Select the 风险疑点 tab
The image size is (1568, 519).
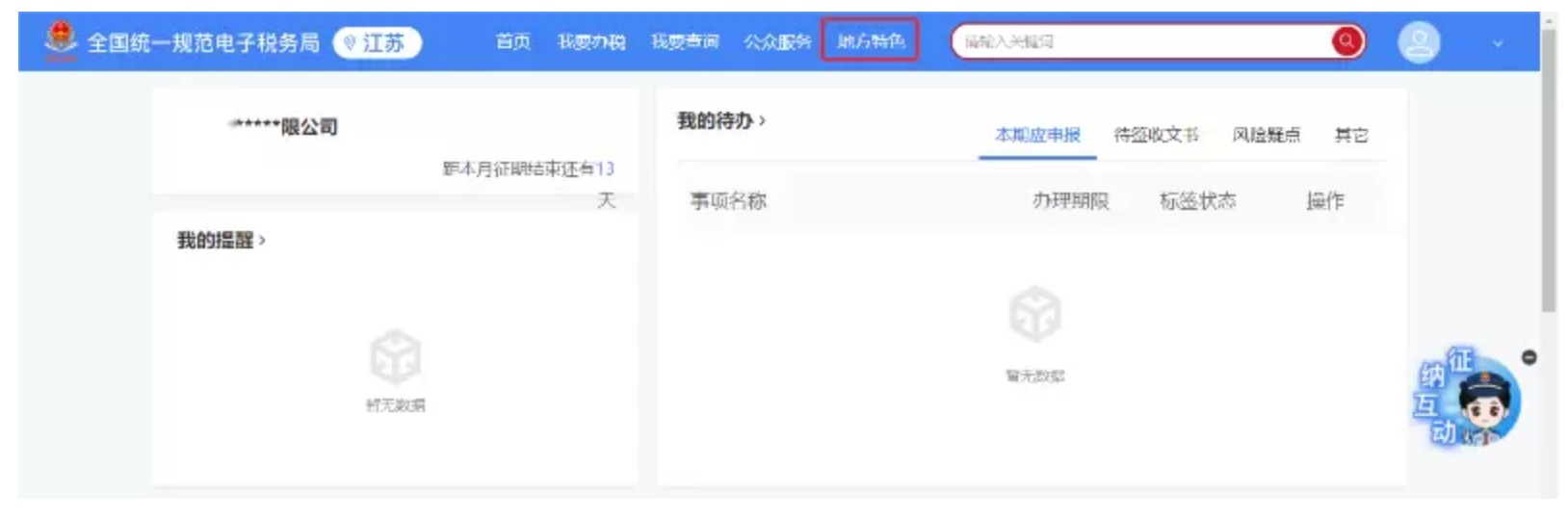(x=1267, y=135)
